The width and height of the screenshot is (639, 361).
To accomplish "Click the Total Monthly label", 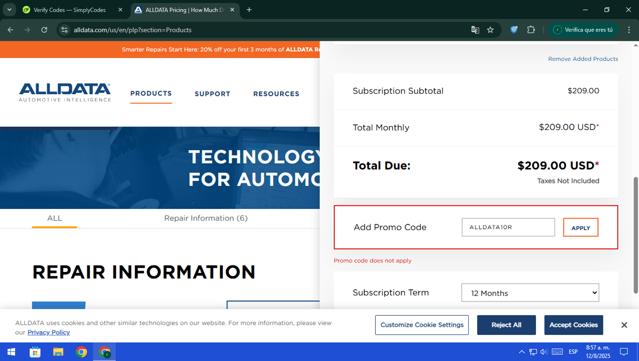I will tap(381, 128).
